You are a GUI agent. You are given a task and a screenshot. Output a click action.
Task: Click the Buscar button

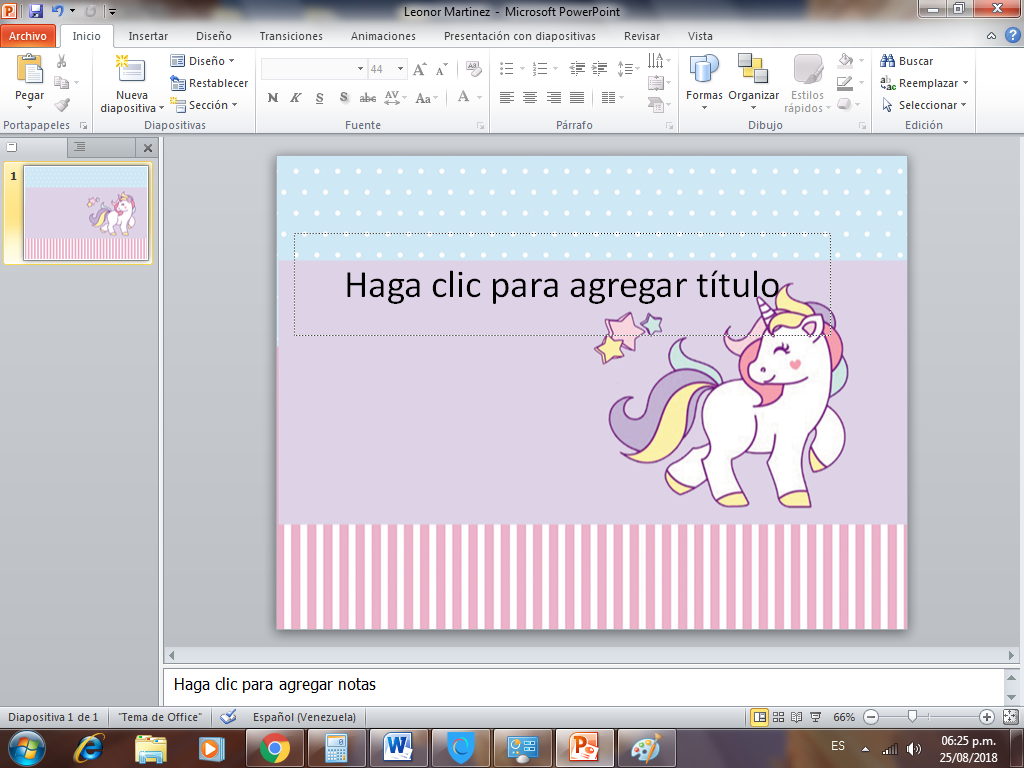pyautogui.click(x=906, y=61)
